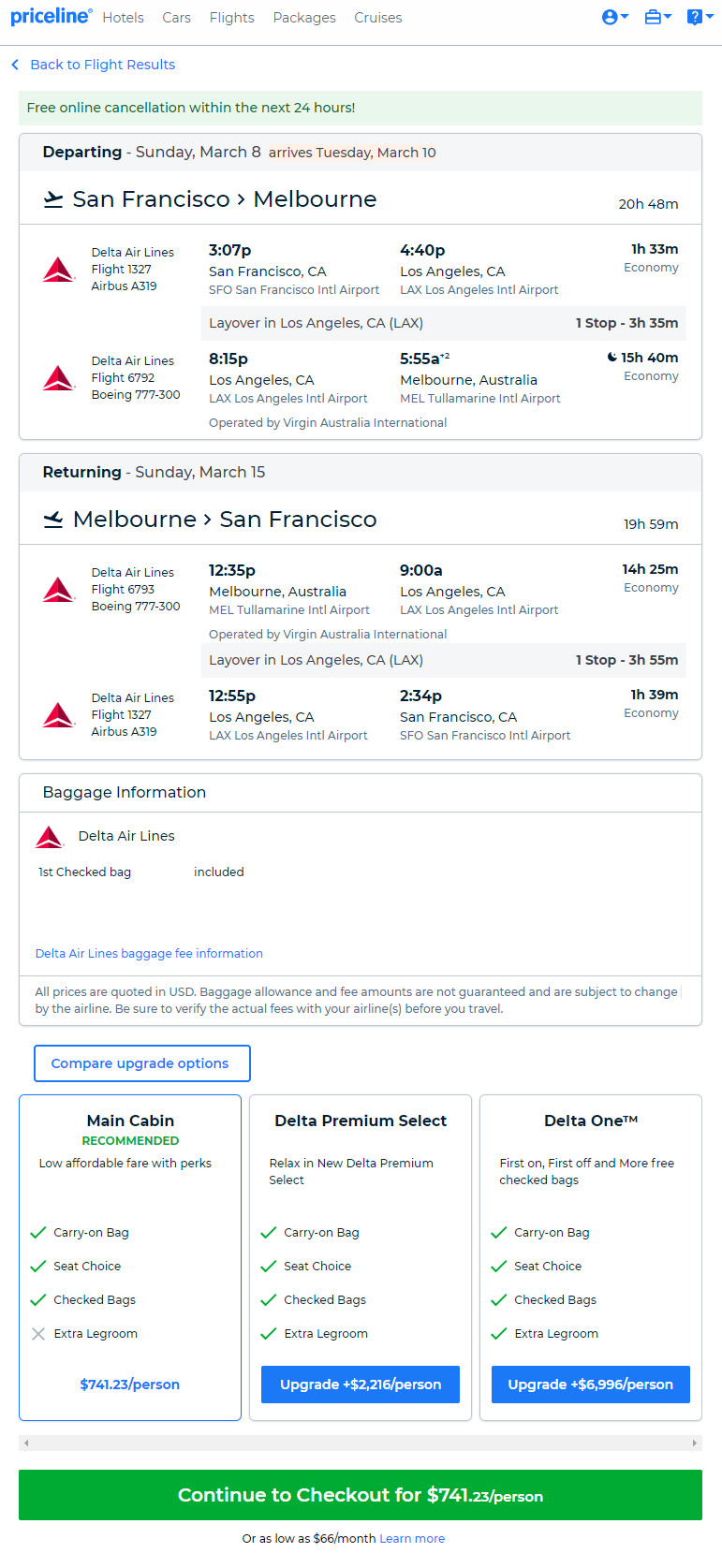Select the Delta Premium Select fare card

[361, 1257]
